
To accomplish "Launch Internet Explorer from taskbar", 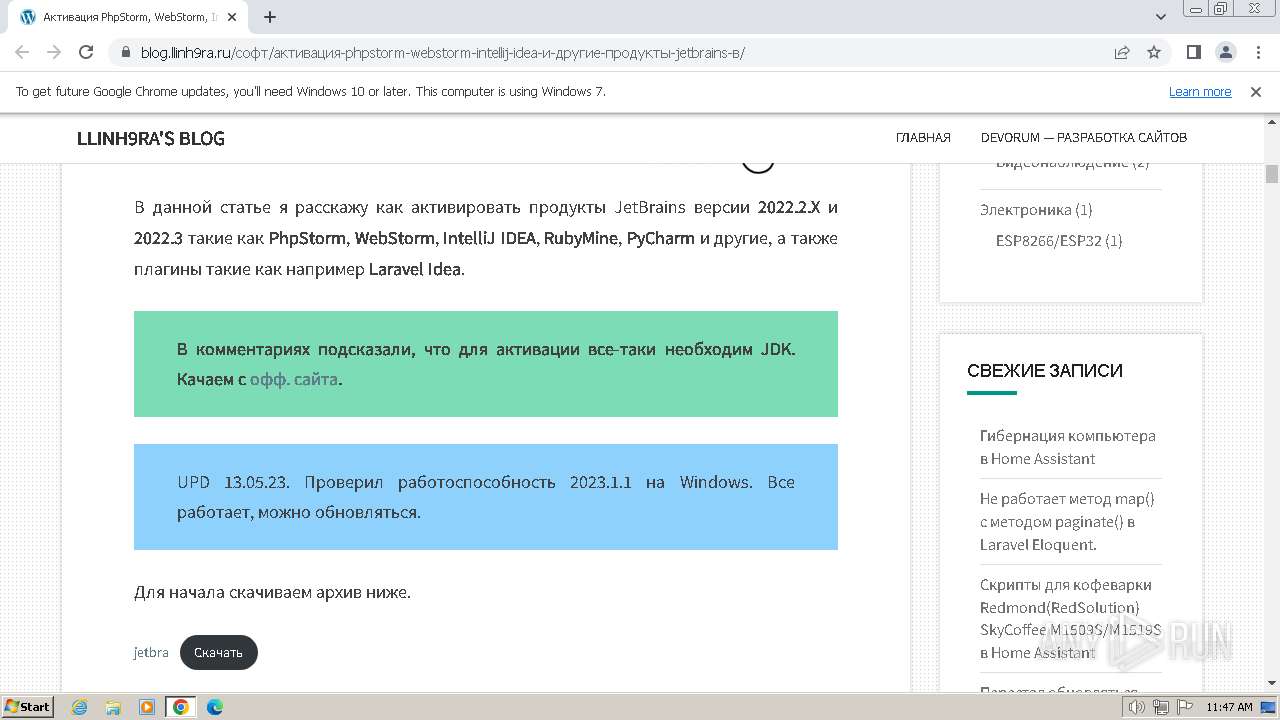I will tap(79, 707).
